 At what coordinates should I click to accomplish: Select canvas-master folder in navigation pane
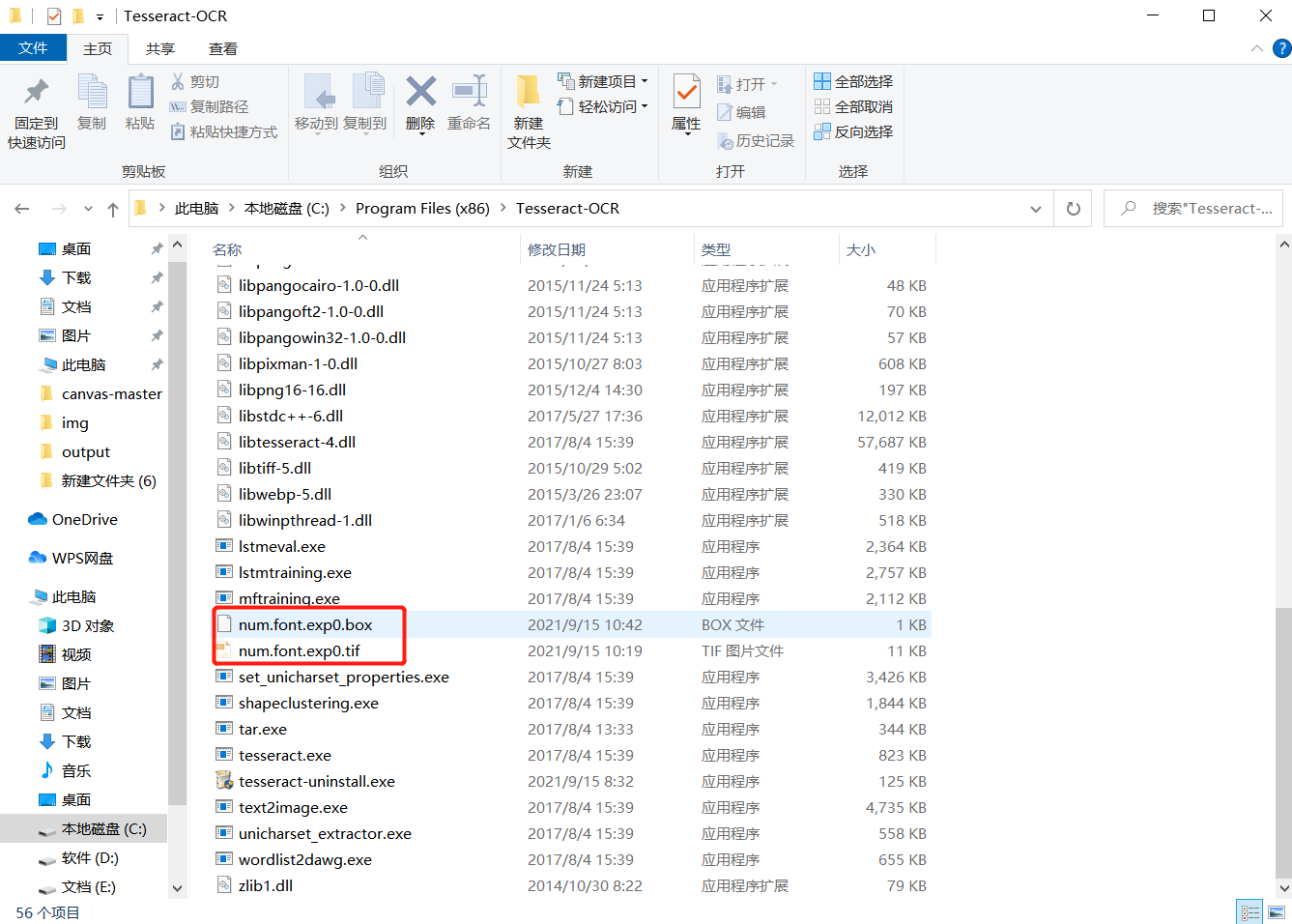point(112,393)
